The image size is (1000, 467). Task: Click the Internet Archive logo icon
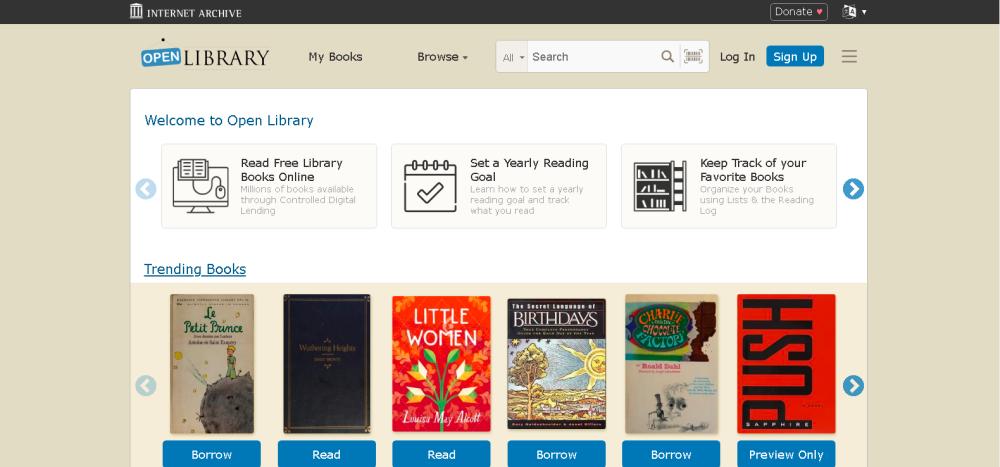136,11
